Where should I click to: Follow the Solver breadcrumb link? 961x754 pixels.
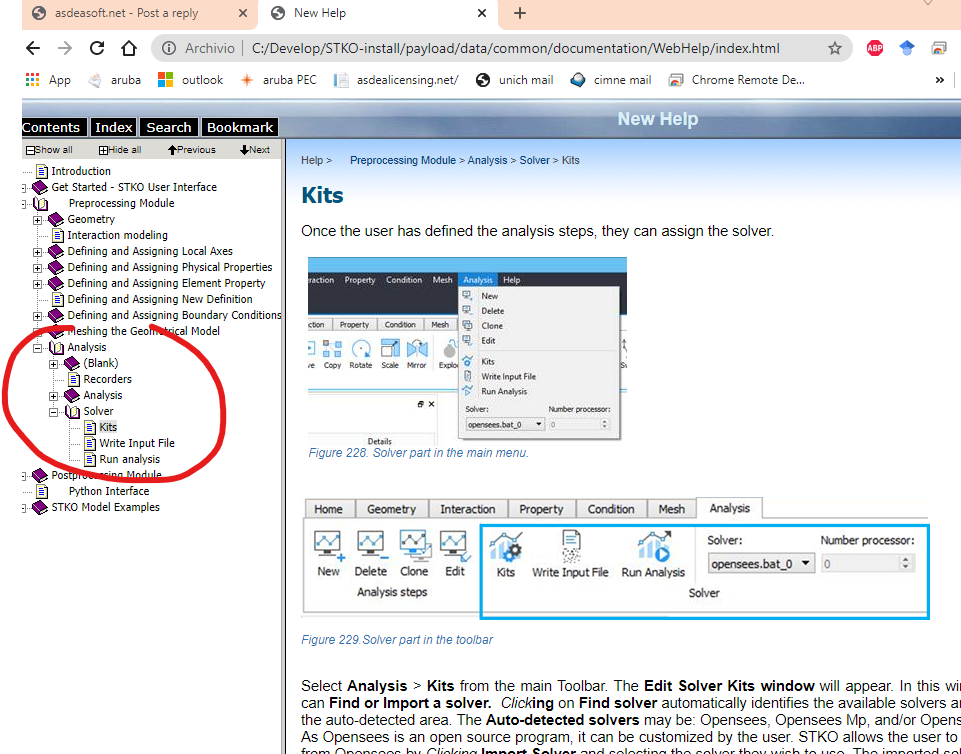[x=534, y=160]
